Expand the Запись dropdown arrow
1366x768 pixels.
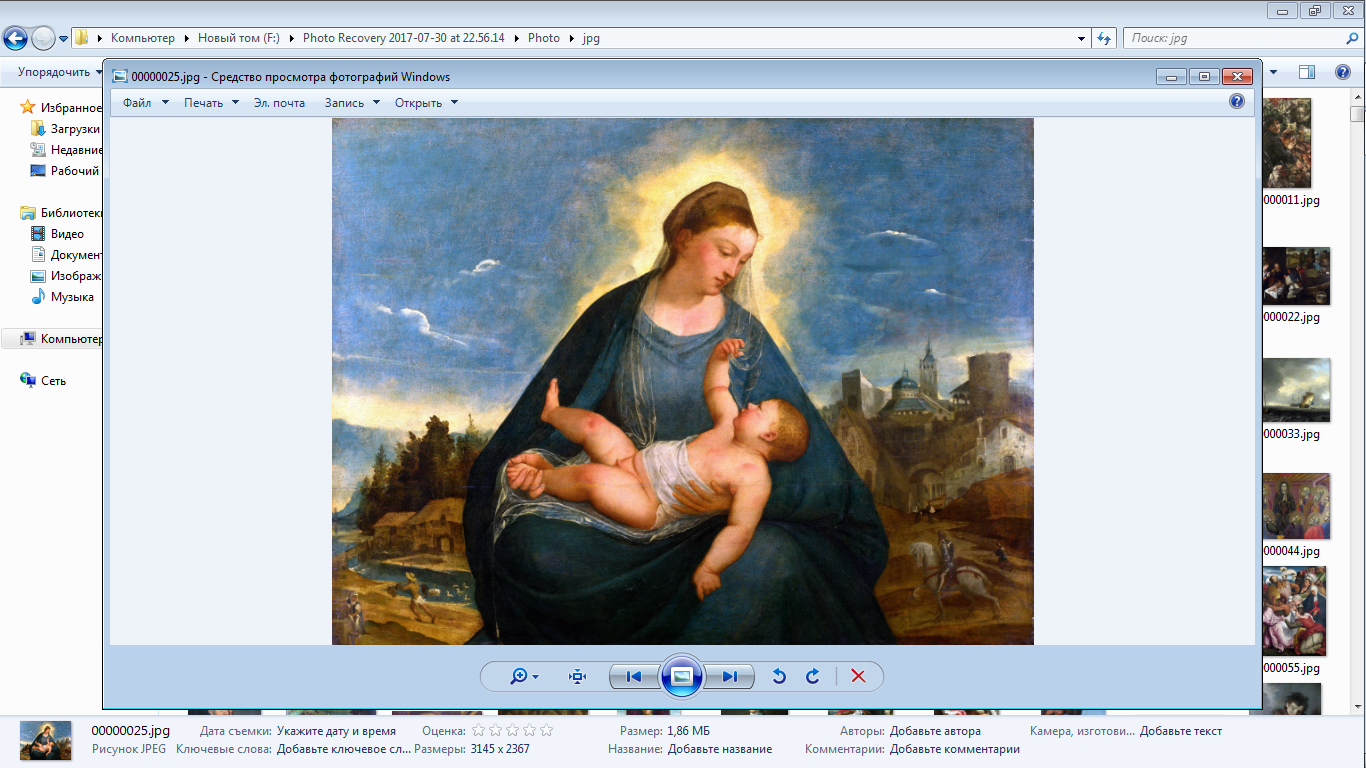point(377,103)
